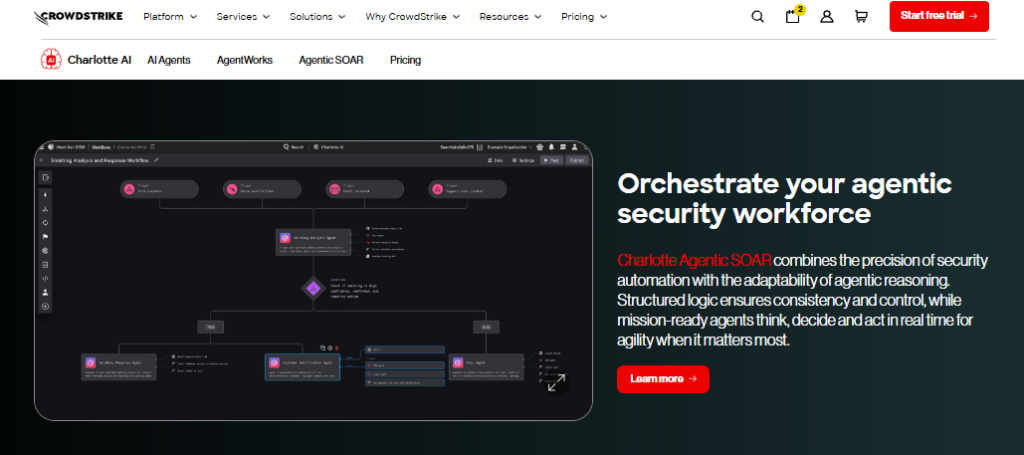Expand the Resources dropdown menu

510,17
